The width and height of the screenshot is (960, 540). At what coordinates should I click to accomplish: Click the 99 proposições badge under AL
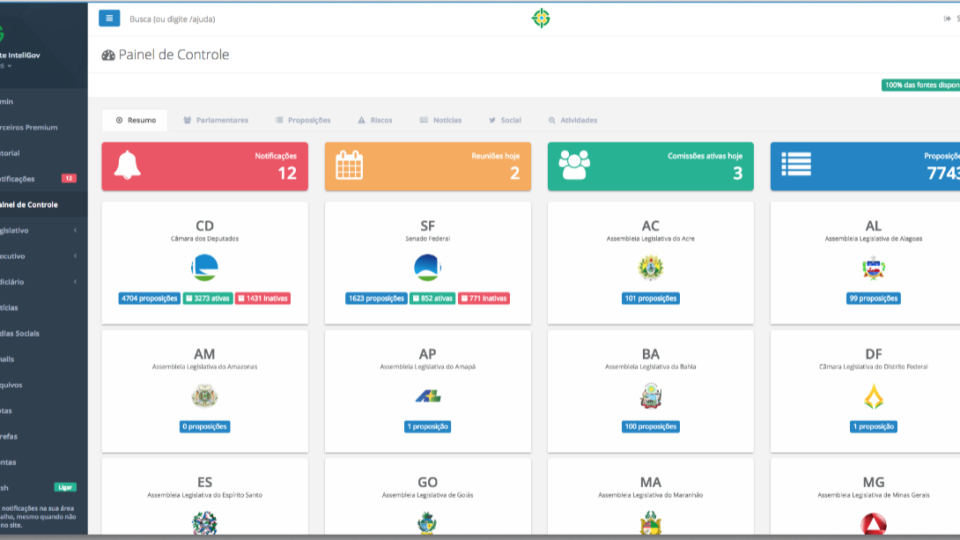coord(873,298)
